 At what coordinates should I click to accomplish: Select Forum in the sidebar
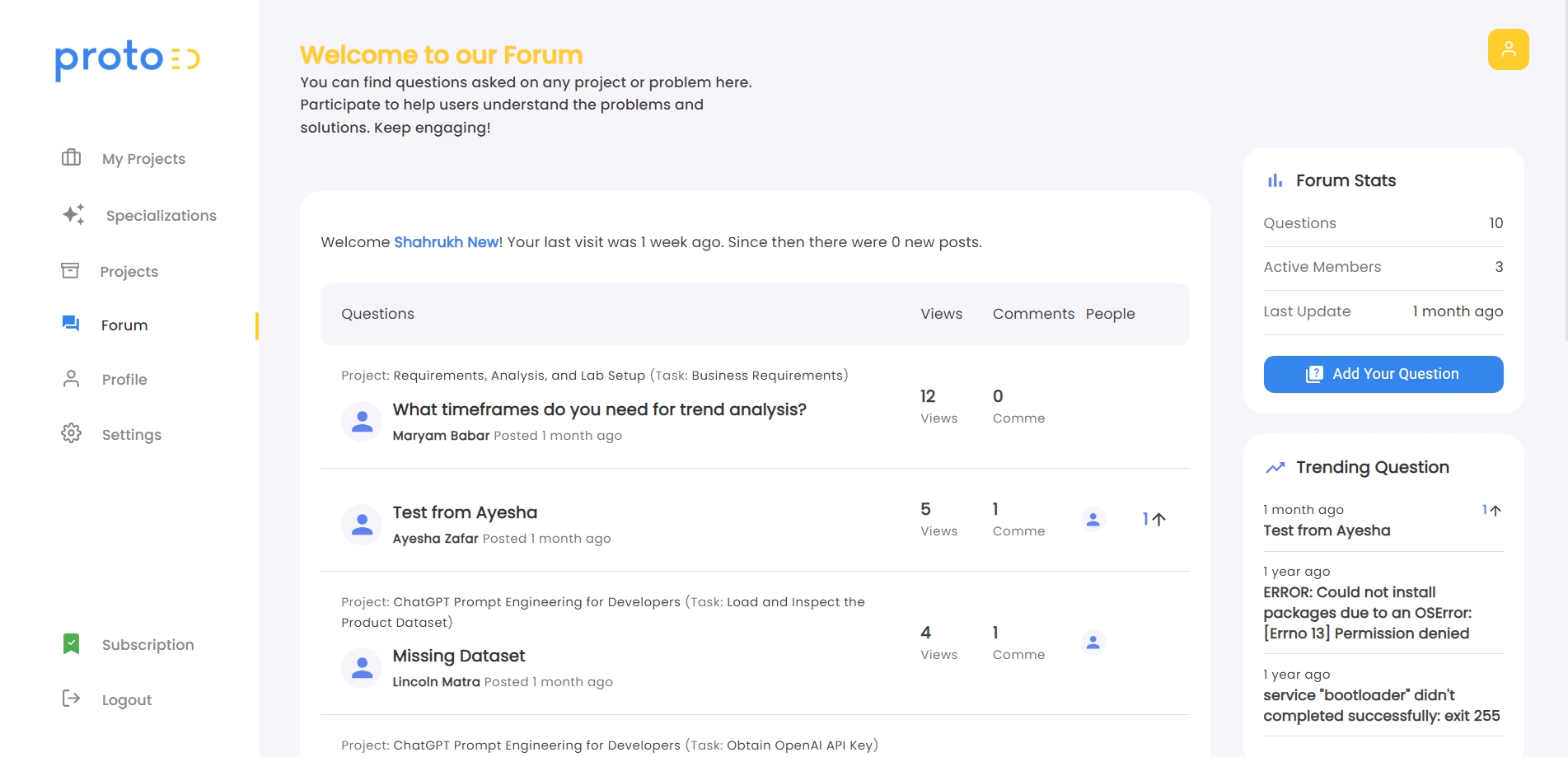124,325
